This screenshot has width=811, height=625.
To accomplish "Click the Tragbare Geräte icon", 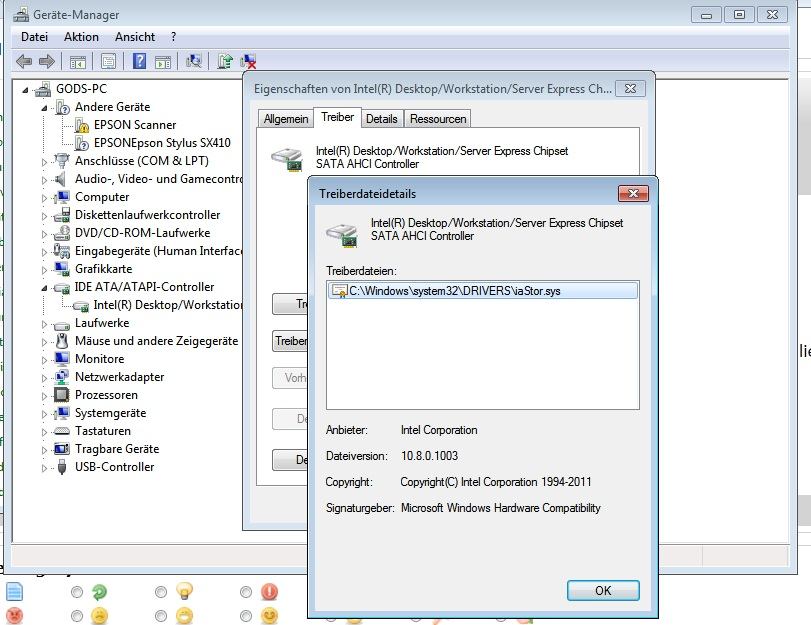I will coord(62,449).
